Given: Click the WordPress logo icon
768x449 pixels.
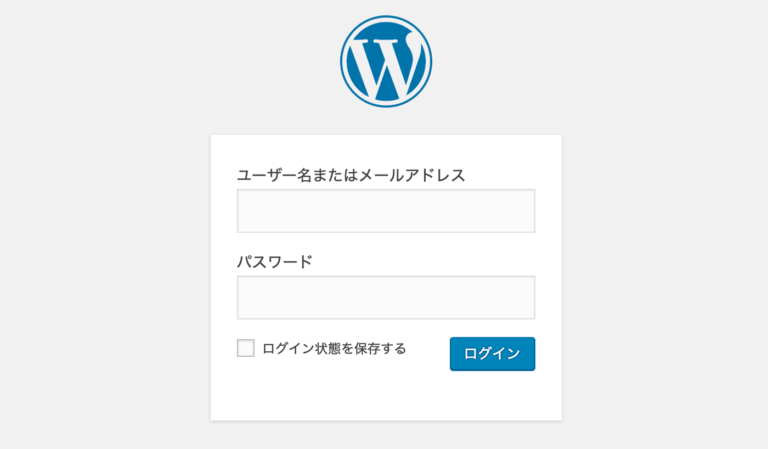Looking at the screenshot, I should 386,62.
